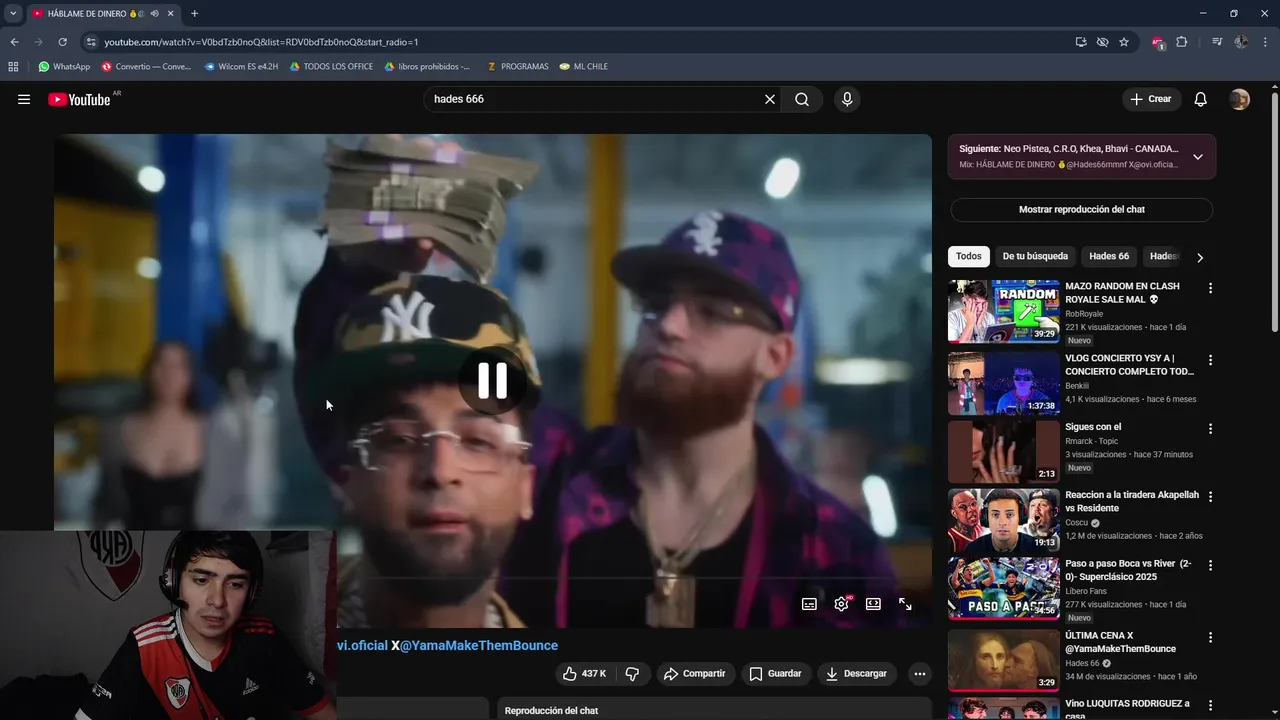Open Chrome media control icon

point(1217,42)
